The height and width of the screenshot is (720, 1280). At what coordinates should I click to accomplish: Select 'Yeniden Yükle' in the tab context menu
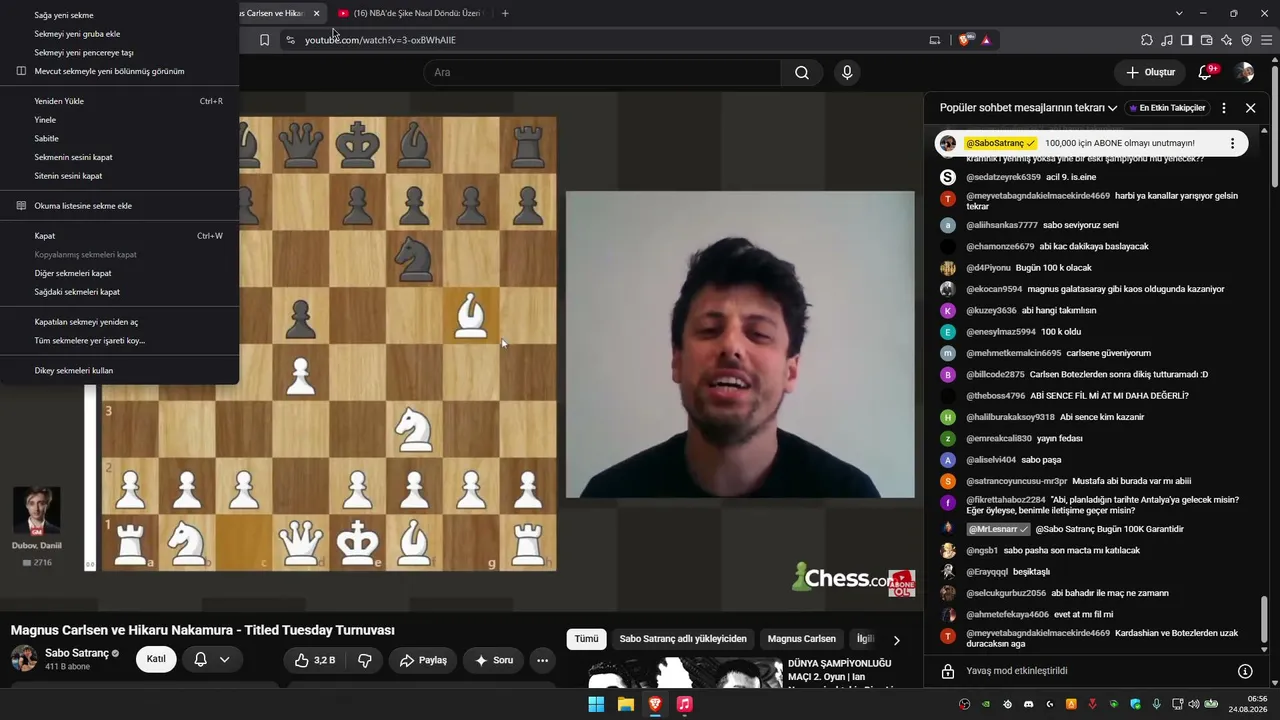click(120, 101)
